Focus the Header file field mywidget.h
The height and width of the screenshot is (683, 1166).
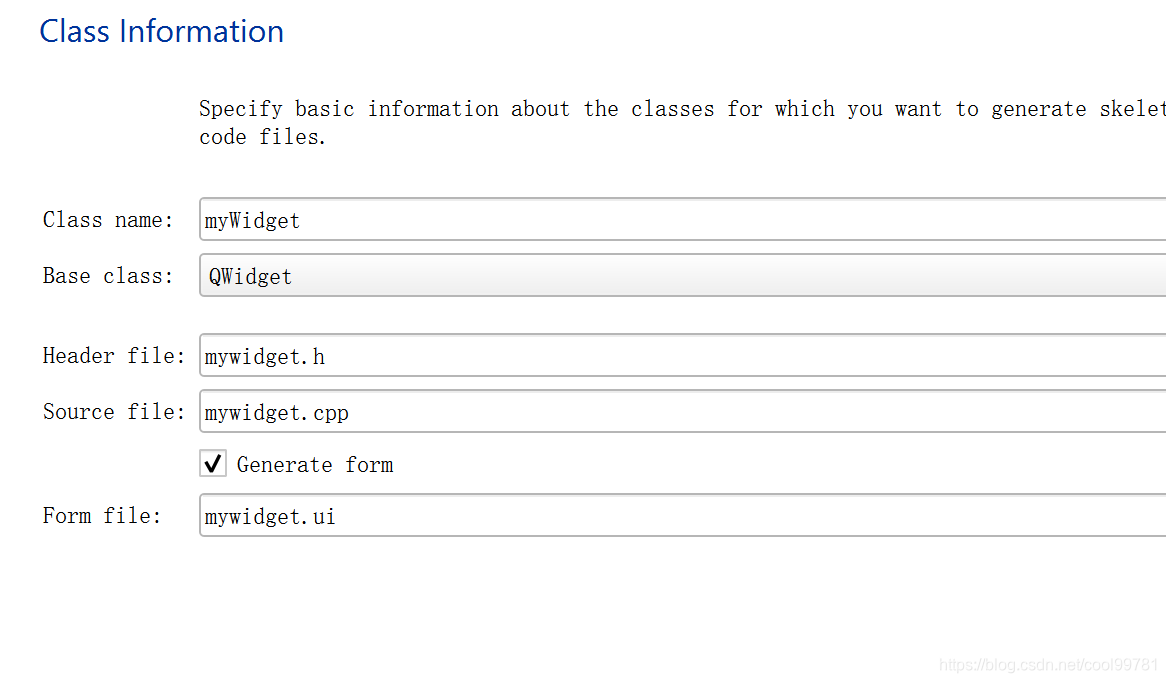pyautogui.click(x=682, y=356)
